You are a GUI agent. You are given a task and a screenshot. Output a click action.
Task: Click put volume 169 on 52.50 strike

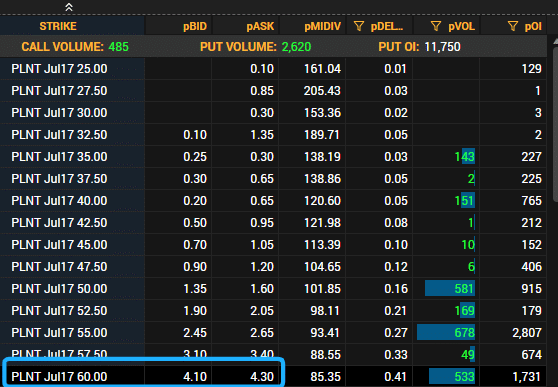click(x=464, y=311)
